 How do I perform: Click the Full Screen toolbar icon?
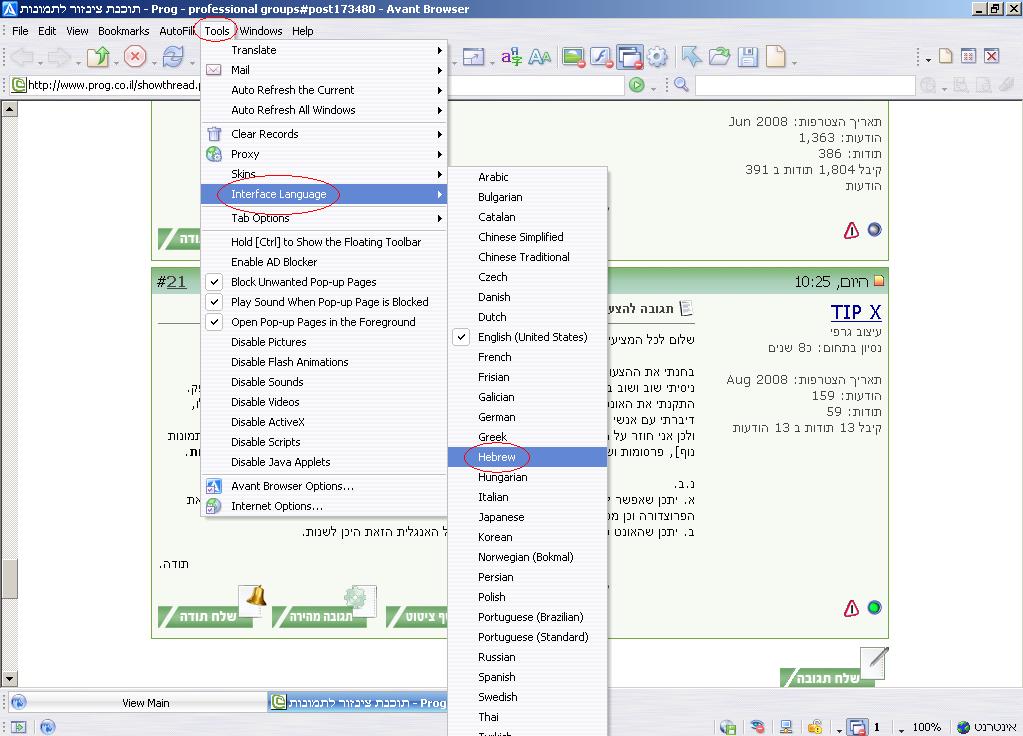[474, 57]
